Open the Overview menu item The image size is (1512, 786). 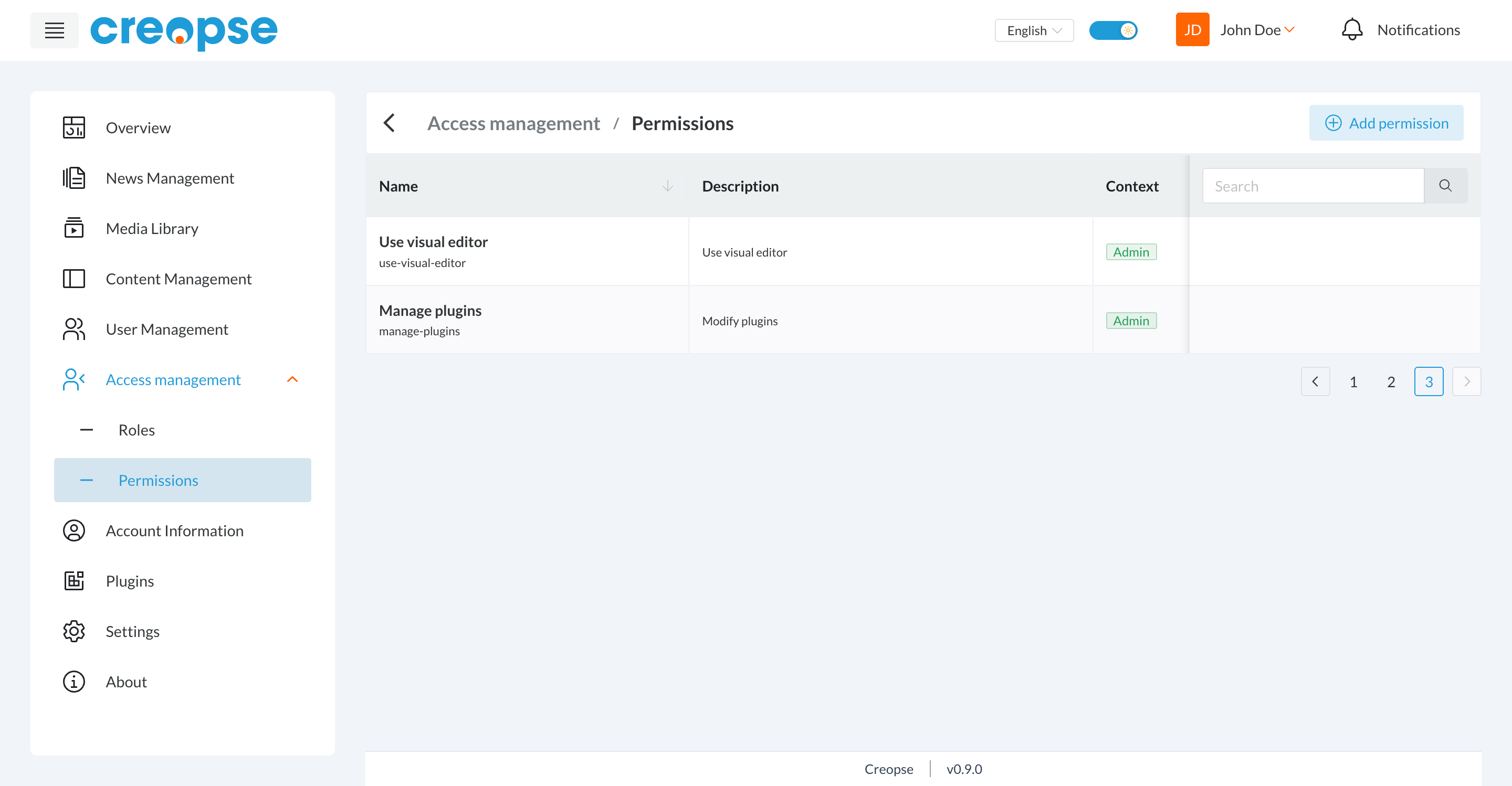pyautogui.click(x=183, y=128)
